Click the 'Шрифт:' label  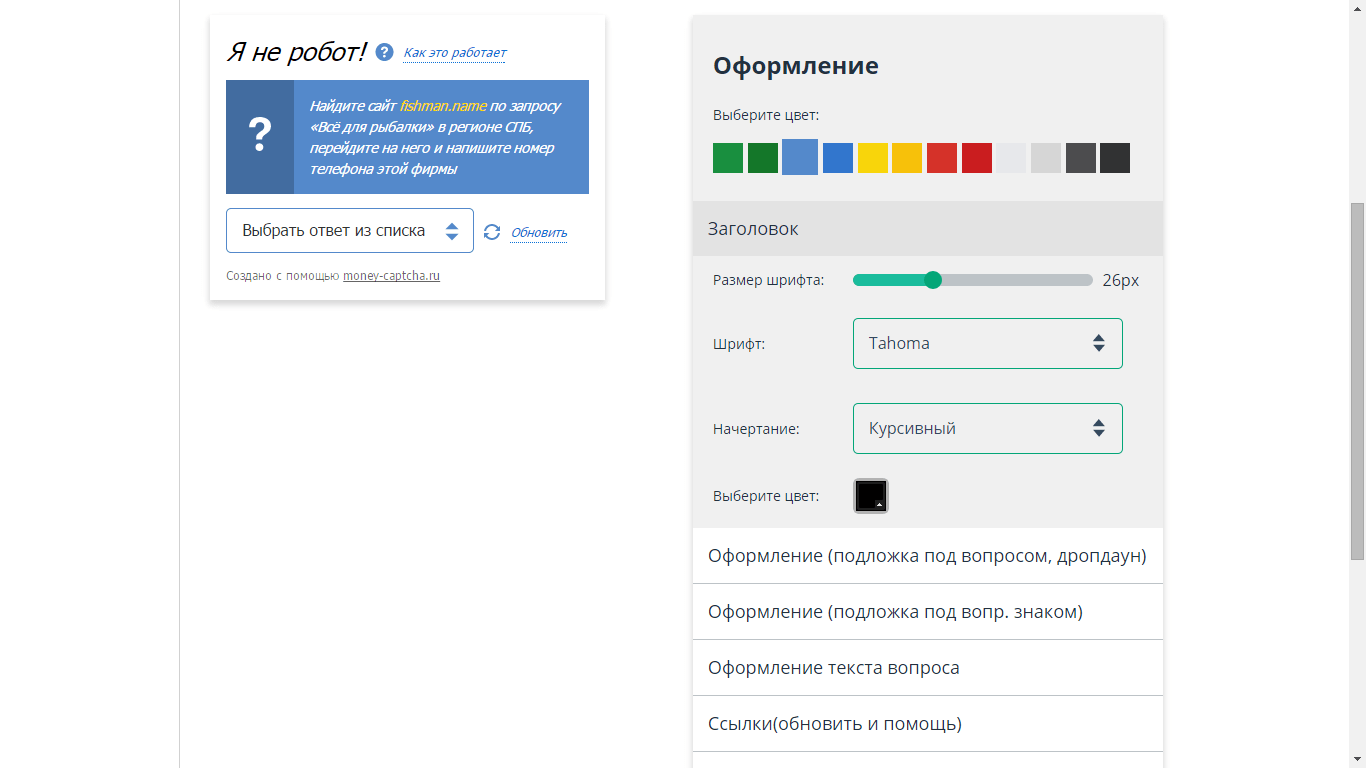point(739,344)
